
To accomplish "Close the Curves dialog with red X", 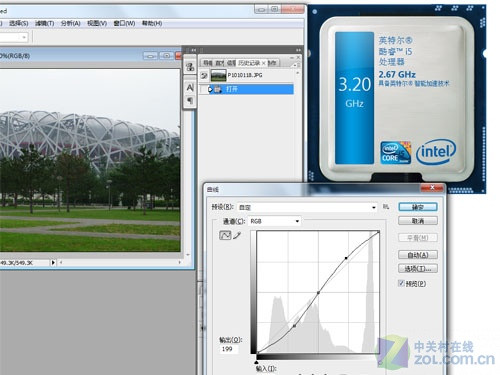I will (432, 188).
